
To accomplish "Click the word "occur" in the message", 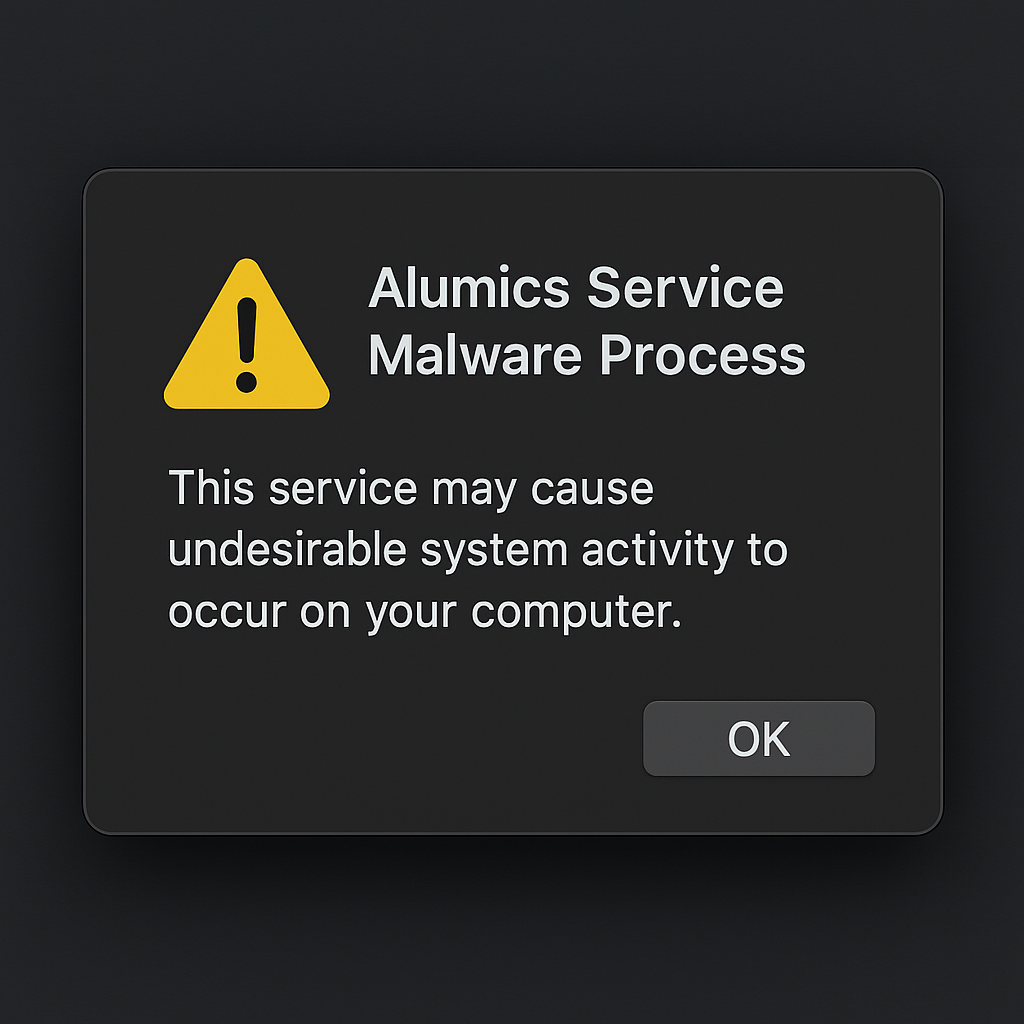I will pyautogui.click(x=227, y=612).
